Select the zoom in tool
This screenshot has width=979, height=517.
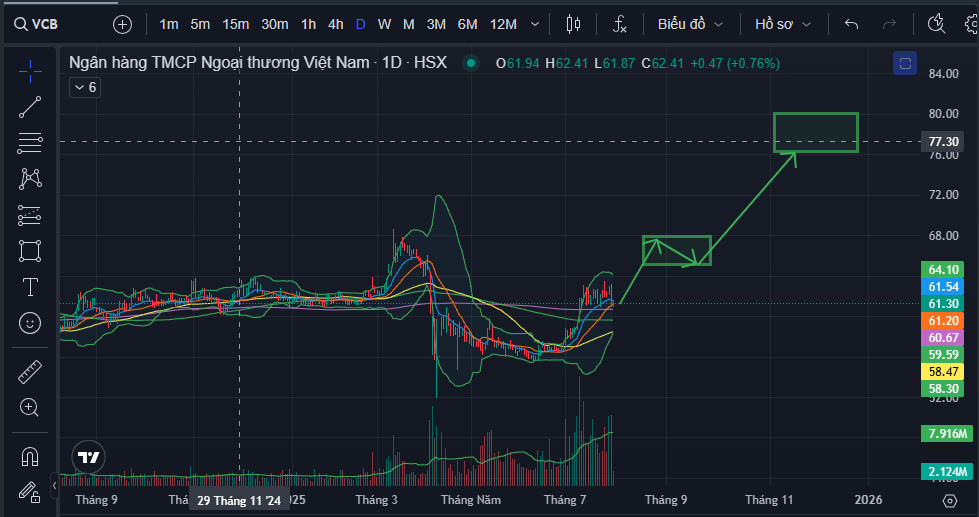click(30, 408)
